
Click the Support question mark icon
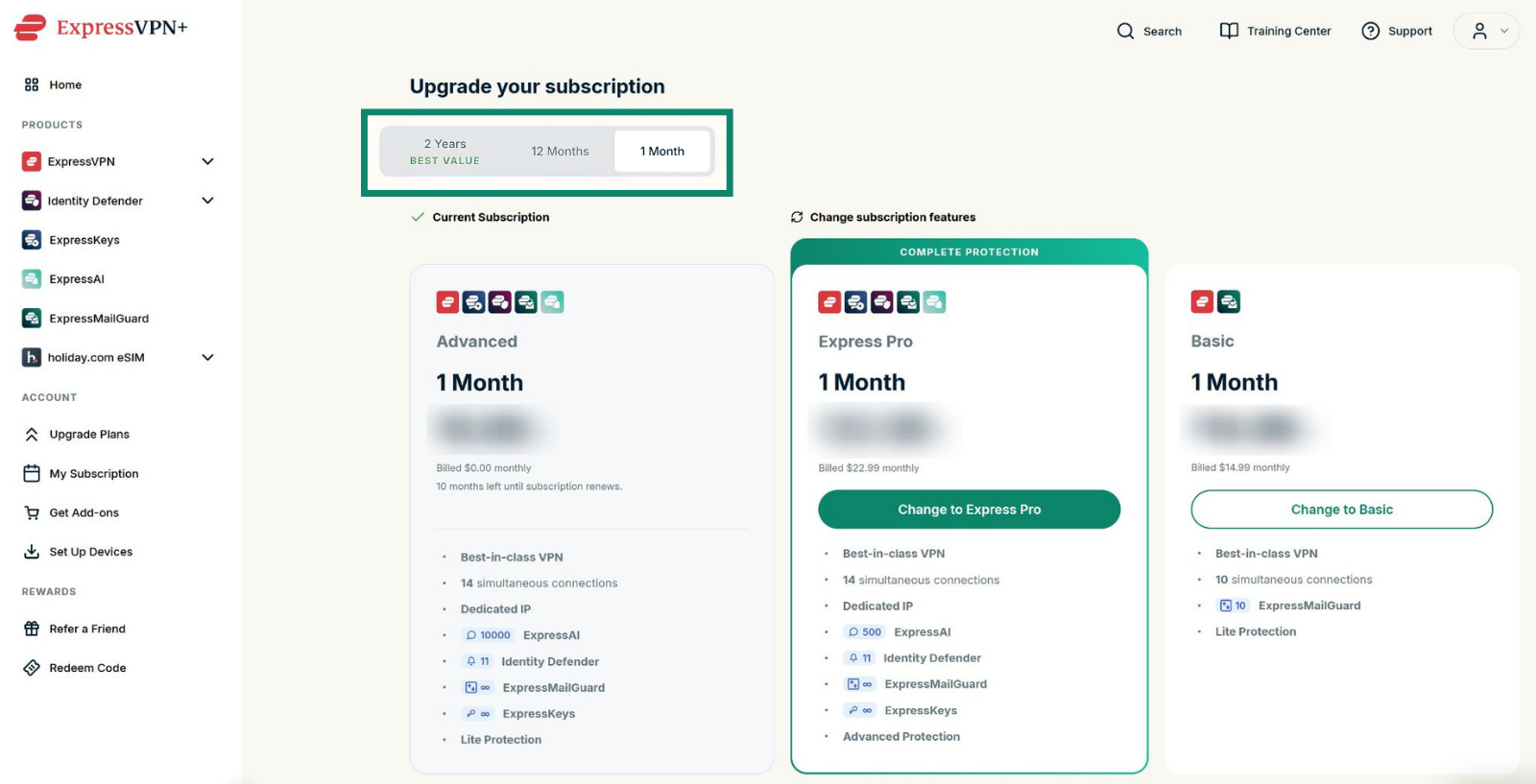pos(1371,31)
